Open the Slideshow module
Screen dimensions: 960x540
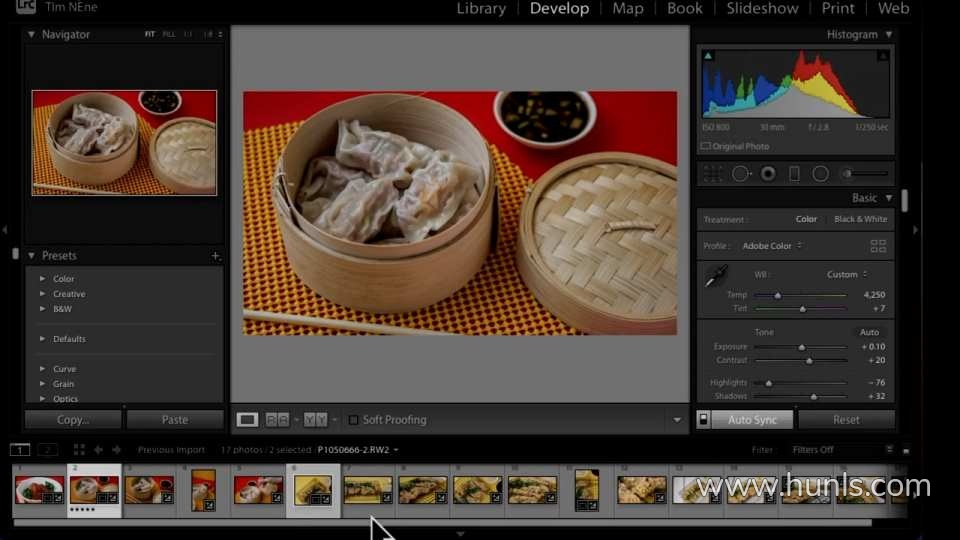(x=762, y=9)
